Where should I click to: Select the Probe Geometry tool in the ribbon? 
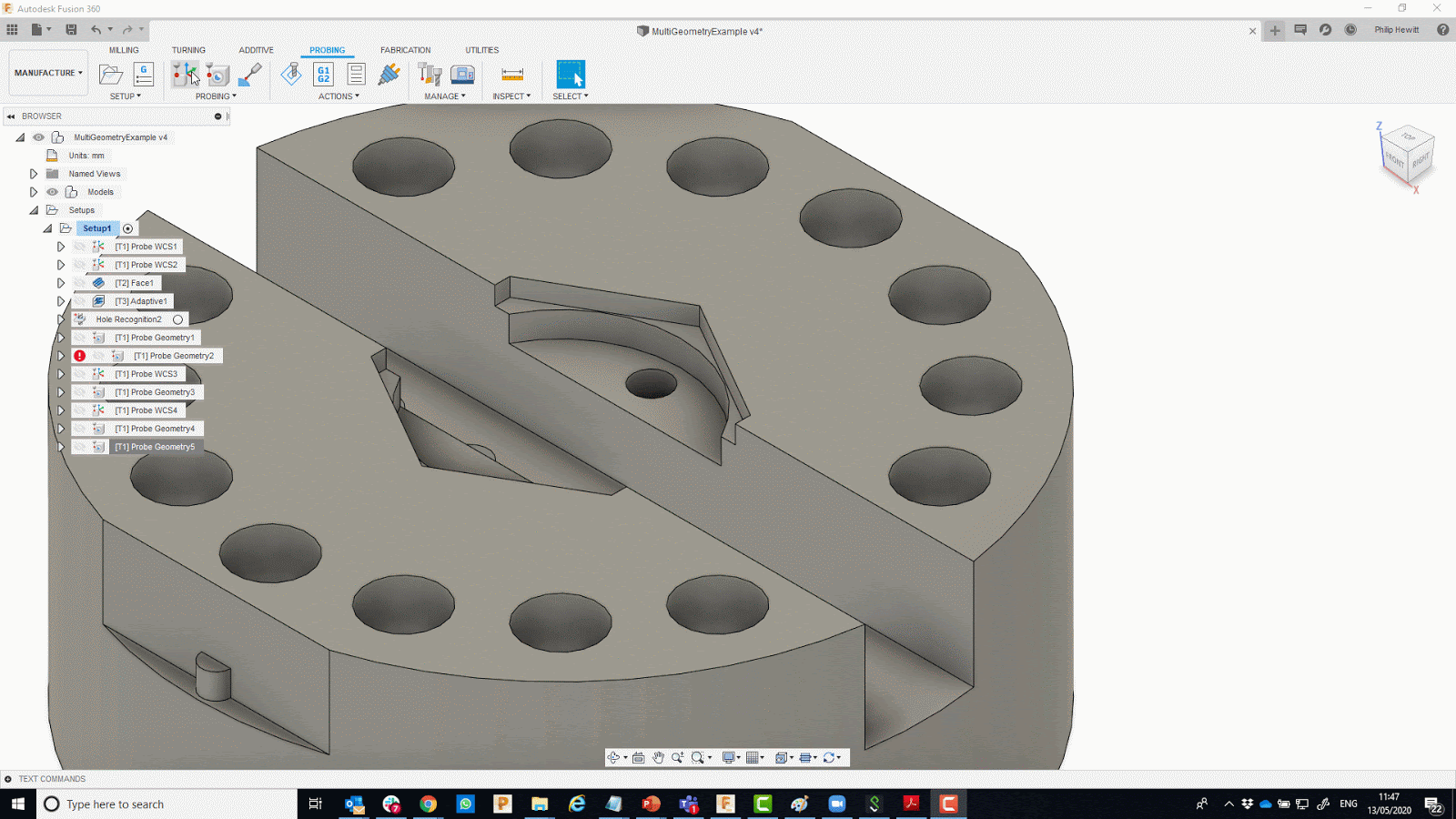217,75
